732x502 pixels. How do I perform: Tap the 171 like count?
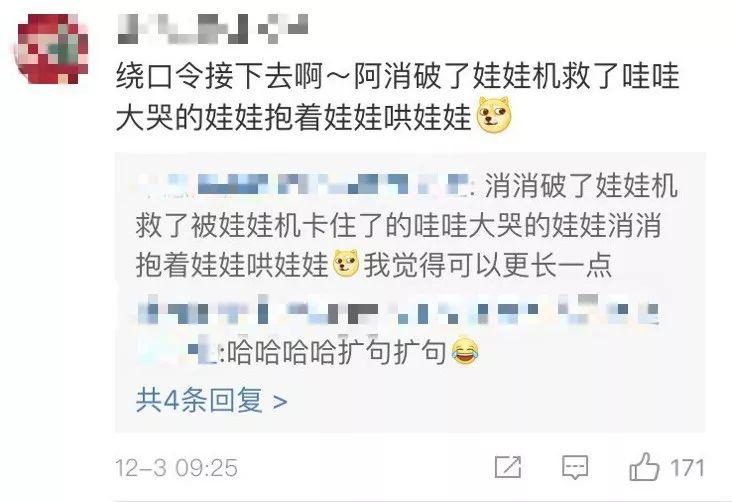coord(687,467)
